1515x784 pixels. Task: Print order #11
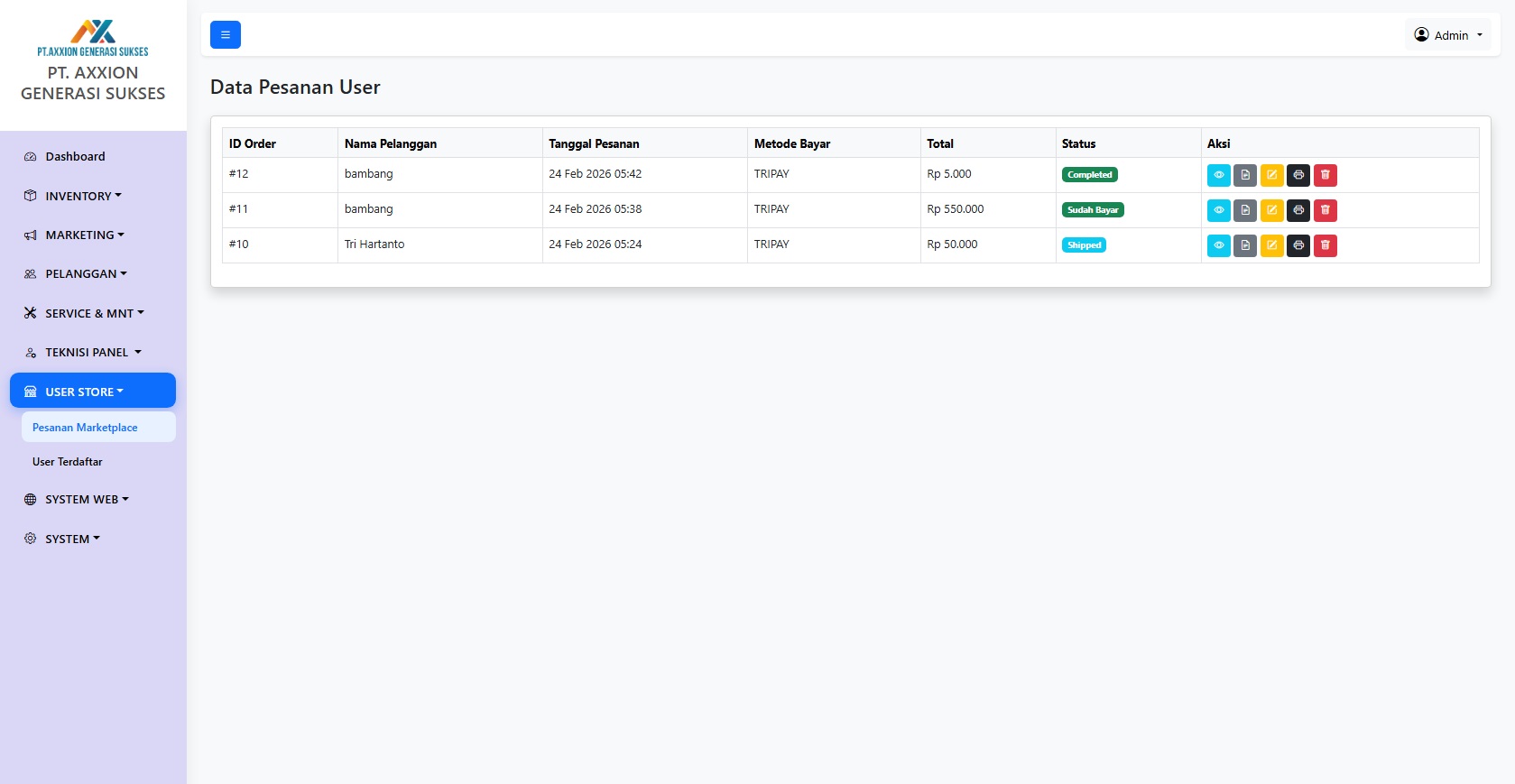point(1298,210)
